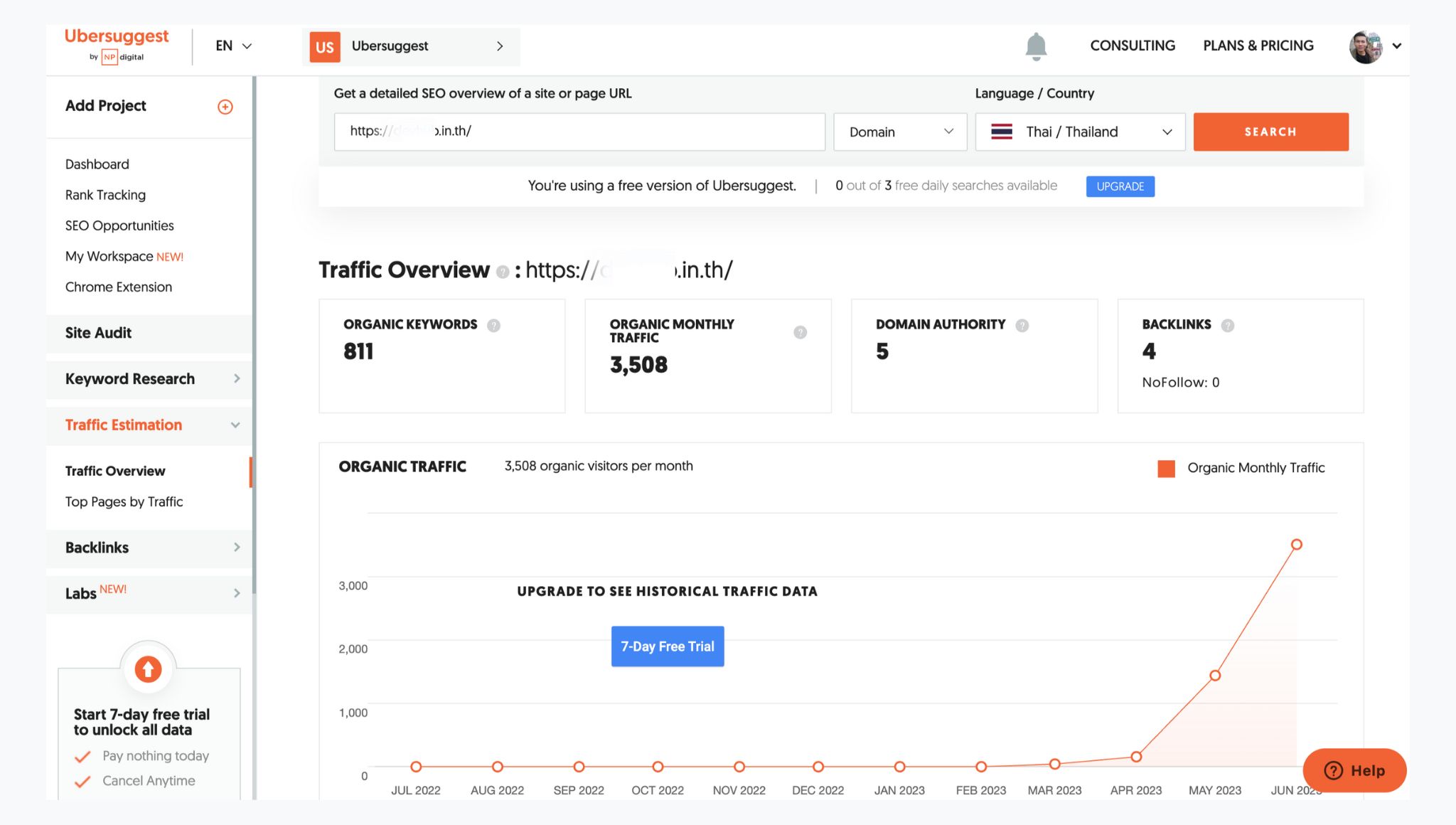Expand the Labs sidebar section
Viewport: 1456px width, 825px height.
pos(149,593)
